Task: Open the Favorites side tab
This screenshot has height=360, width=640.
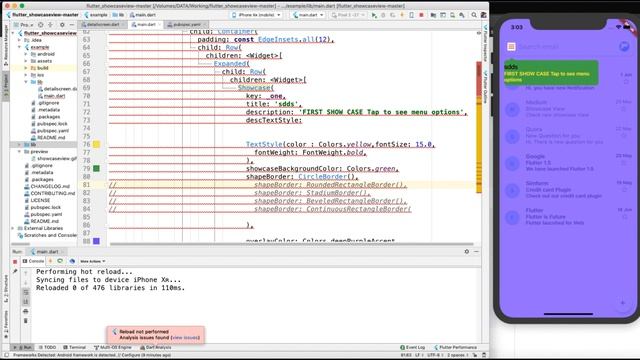Action: (6, 325)
